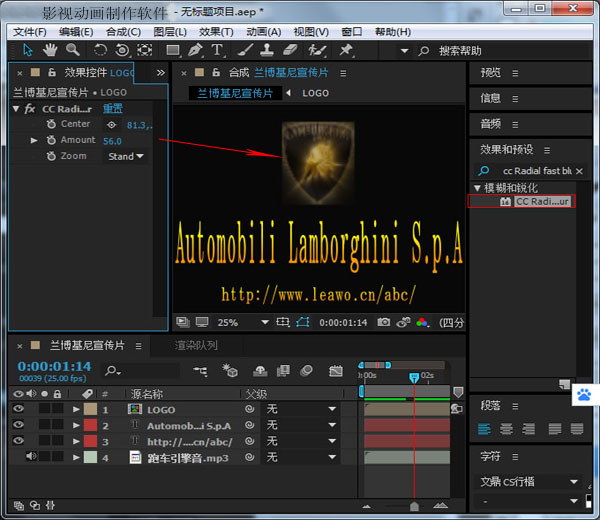This screenshot has width=600, height=520.
Task: Open the 文鼎 CS行楷 font dropdown
Action: click(x=528, y=482)
